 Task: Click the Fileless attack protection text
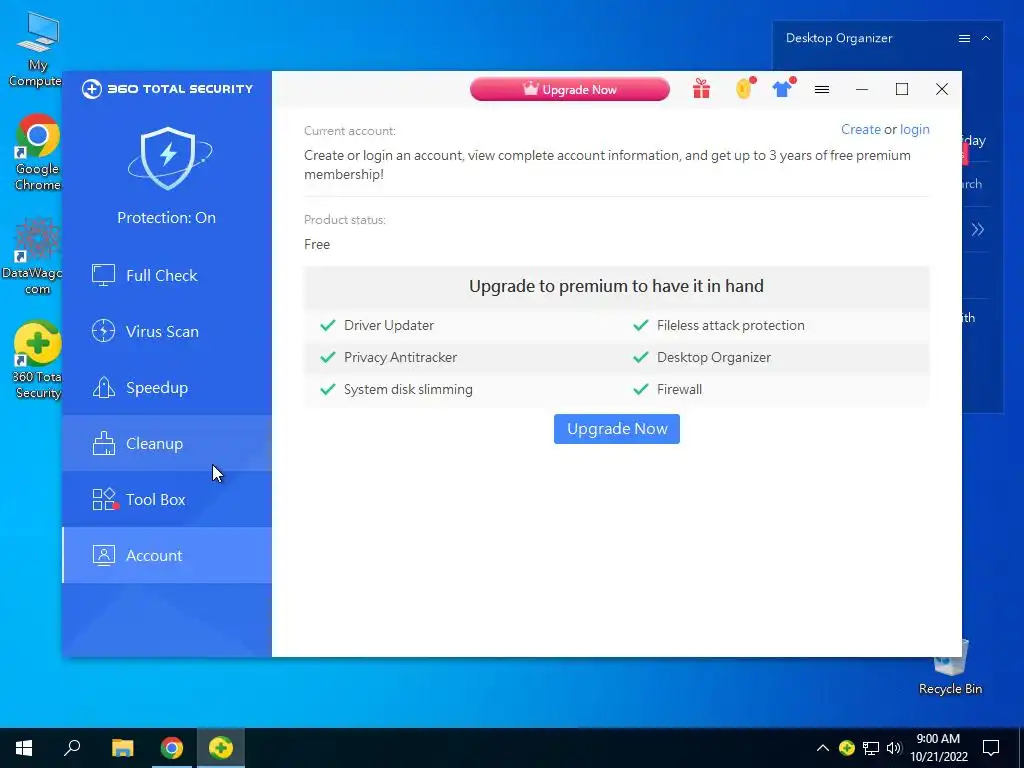click(731, 325)
